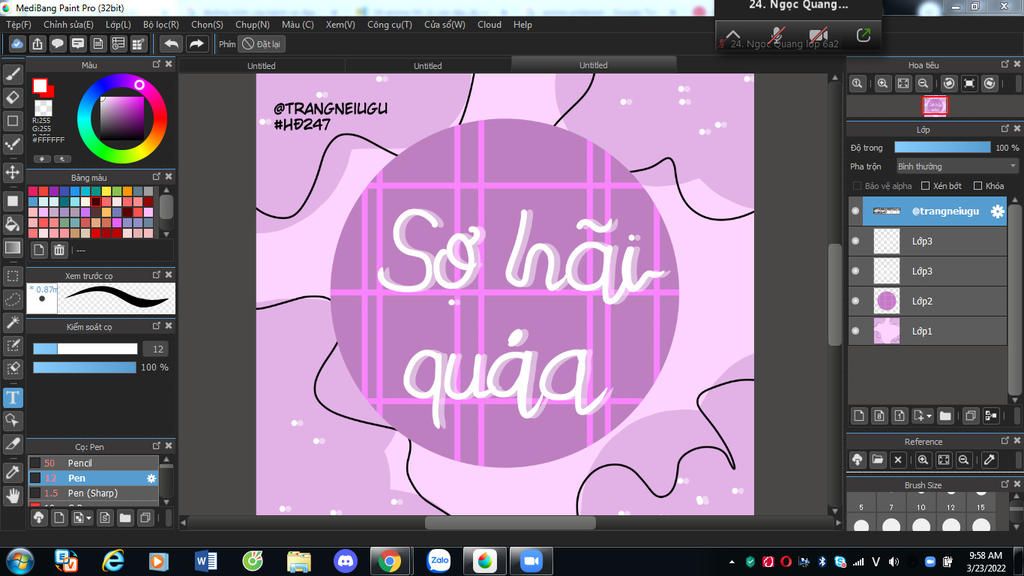Enable the Xén bớt checkbox
Viewport: 1024px width, 576px height.
pos(925,186)
